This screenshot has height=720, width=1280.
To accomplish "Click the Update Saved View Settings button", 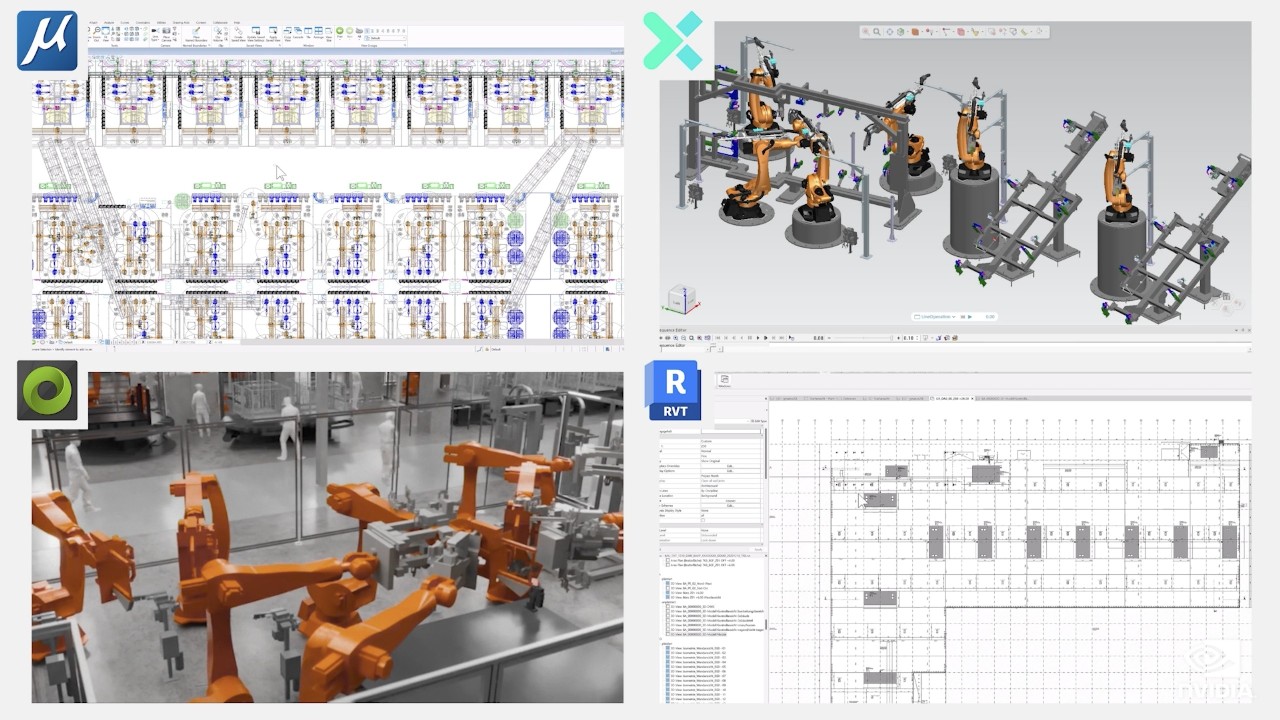I will [x=256, y=31].
